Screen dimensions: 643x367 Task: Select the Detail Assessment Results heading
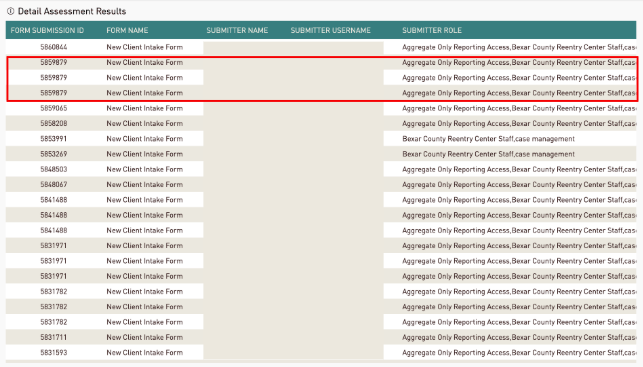tap(72, 11)
